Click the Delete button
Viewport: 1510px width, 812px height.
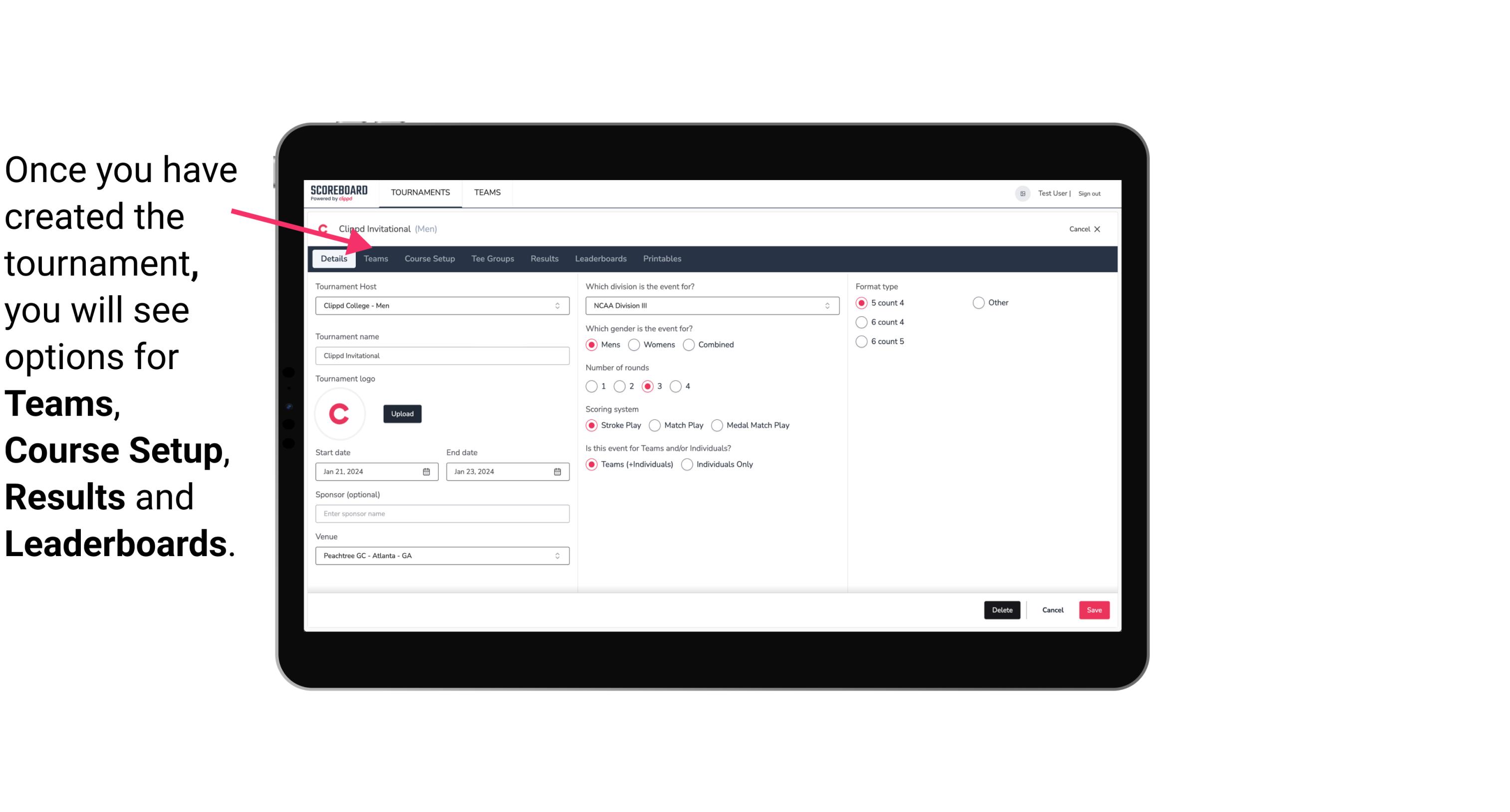1001,610
